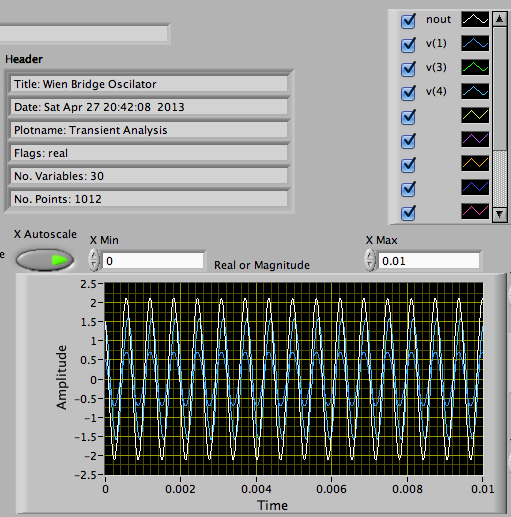This screenshot has height=517, width=511.
Task: Click the nout legend label
Action: (438, 20)
